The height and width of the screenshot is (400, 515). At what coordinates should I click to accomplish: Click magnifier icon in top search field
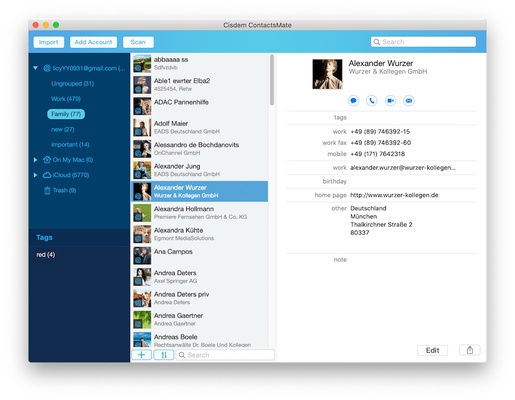click(x=377, y=42)
